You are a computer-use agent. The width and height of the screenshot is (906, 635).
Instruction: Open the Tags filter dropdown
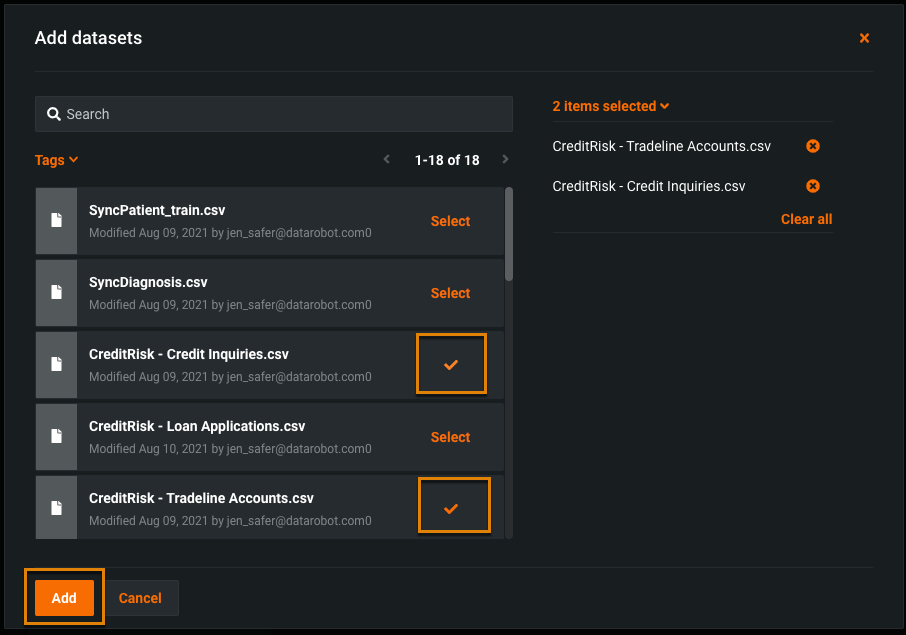[56, 160]
